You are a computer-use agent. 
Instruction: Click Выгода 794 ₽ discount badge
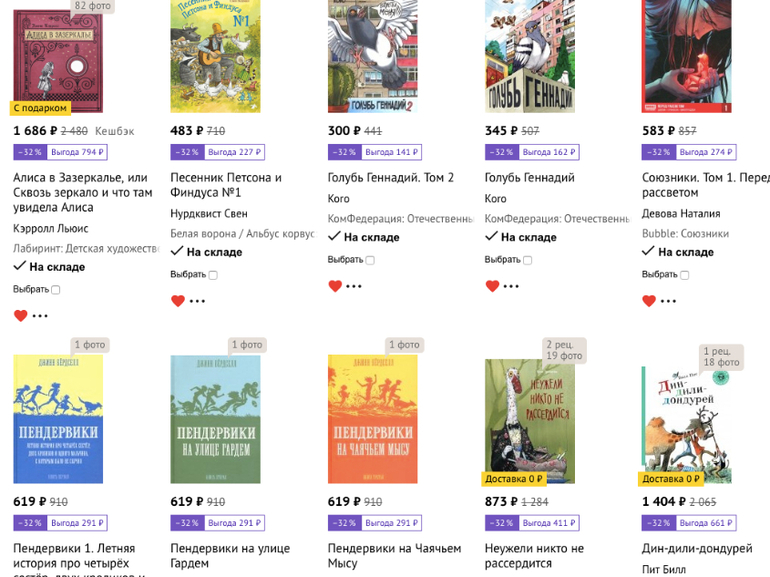[x=77, y=152]
